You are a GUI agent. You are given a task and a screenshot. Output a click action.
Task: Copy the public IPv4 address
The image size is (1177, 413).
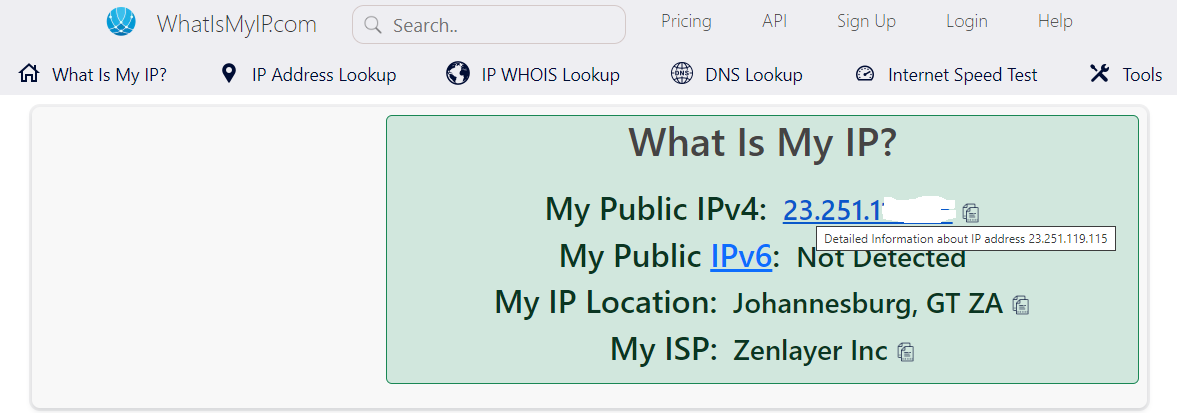[971, 213]
